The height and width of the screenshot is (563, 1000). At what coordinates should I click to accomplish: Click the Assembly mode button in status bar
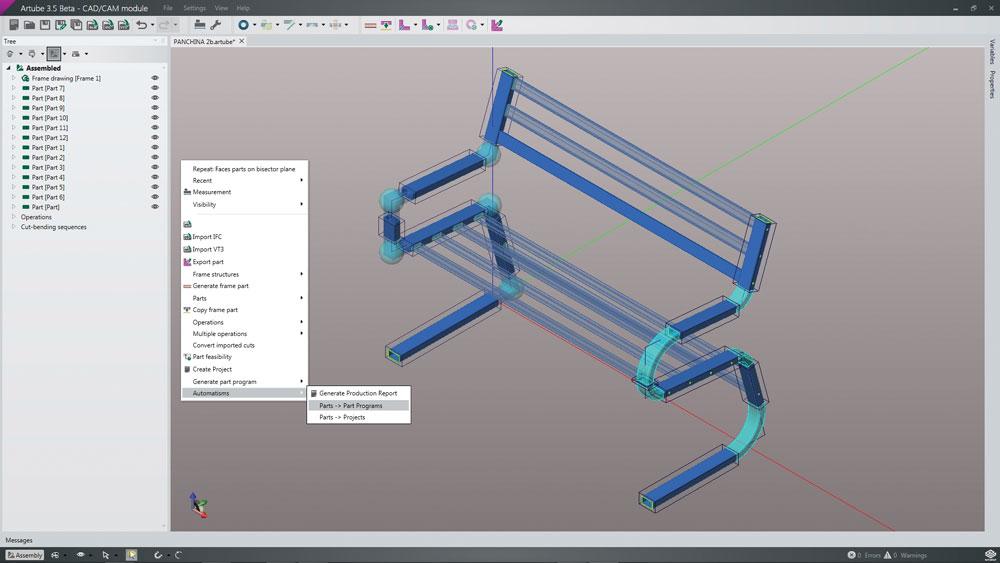click(25, 555)
